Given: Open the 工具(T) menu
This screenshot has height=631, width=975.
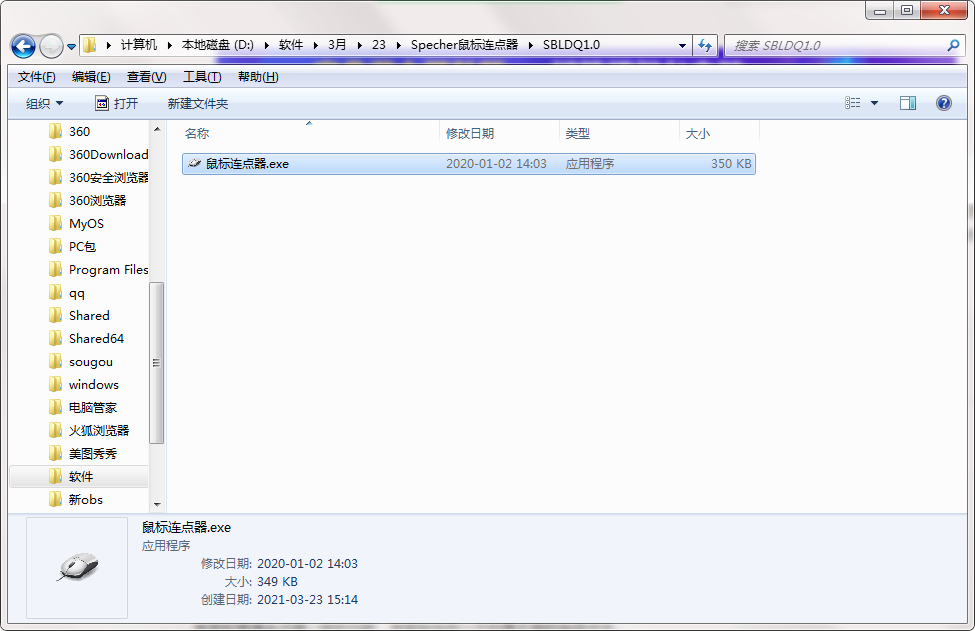Looking at the screenshot, I should (202, 77).
